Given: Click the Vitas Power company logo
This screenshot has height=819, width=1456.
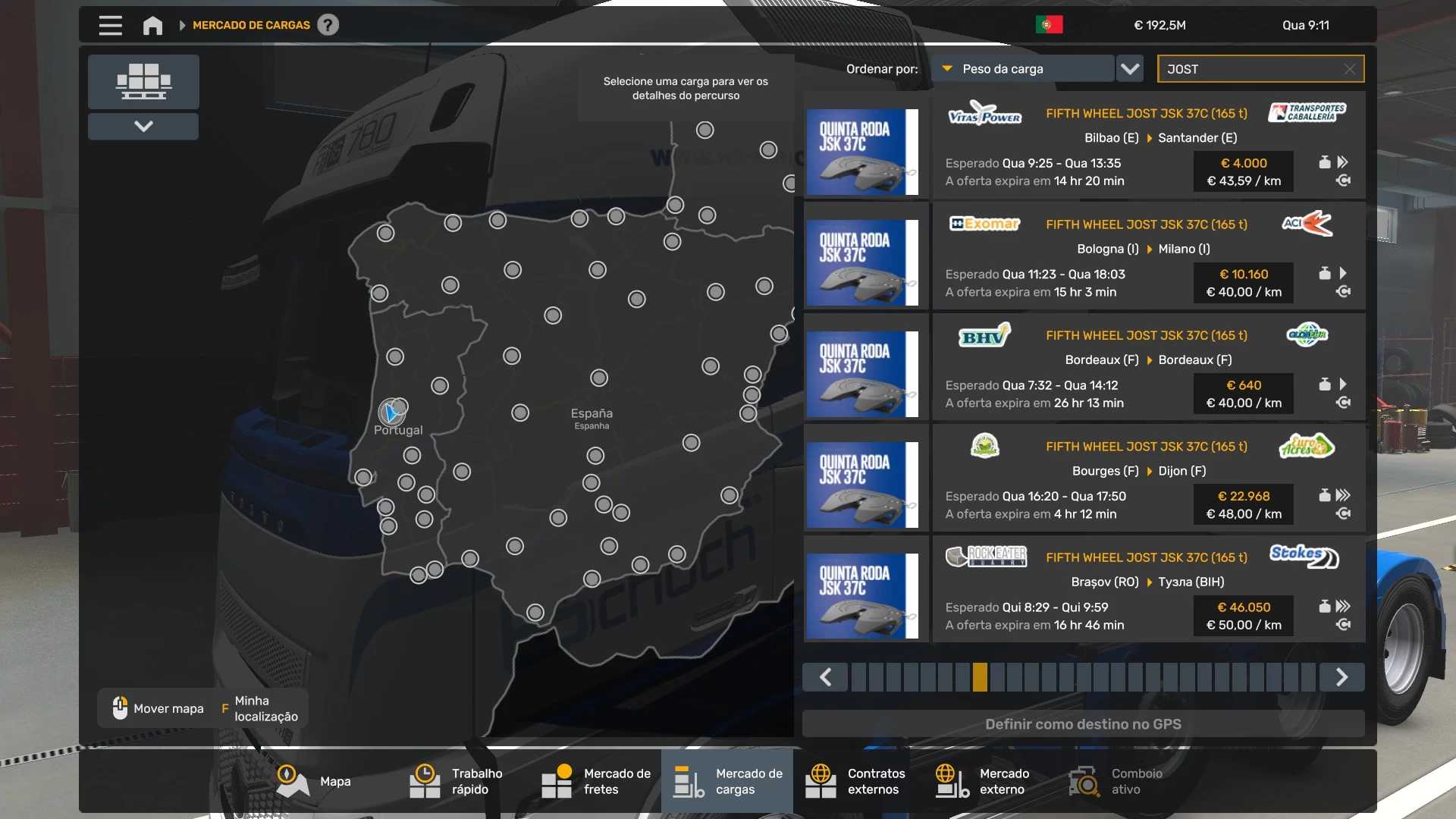Looking at the screenshot, I should point(984,115).
